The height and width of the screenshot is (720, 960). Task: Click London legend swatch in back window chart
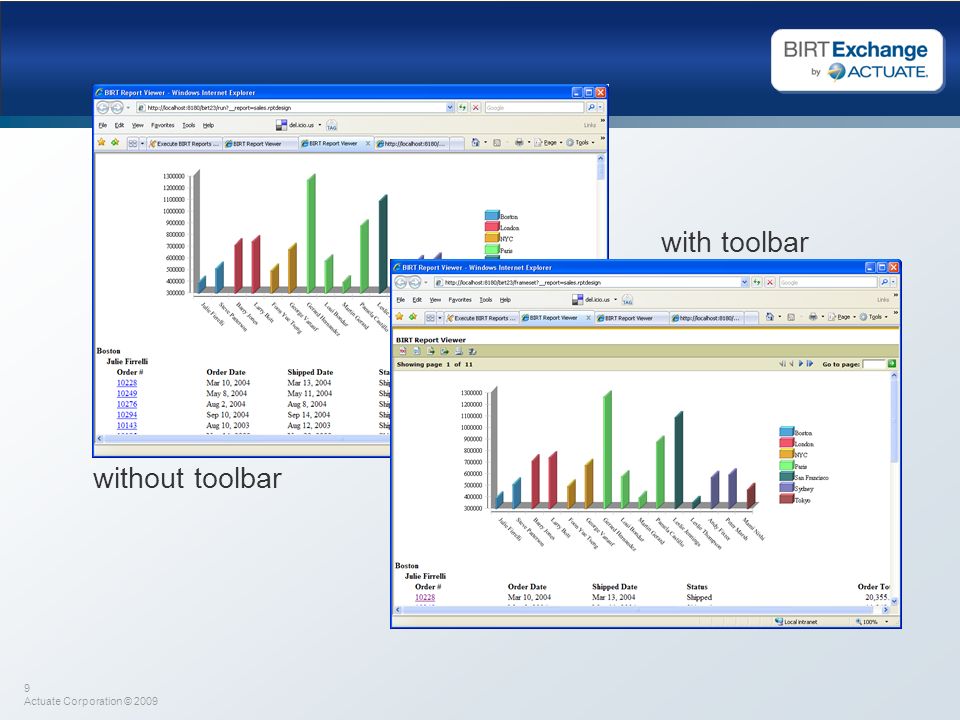click(x=492, y=227)
